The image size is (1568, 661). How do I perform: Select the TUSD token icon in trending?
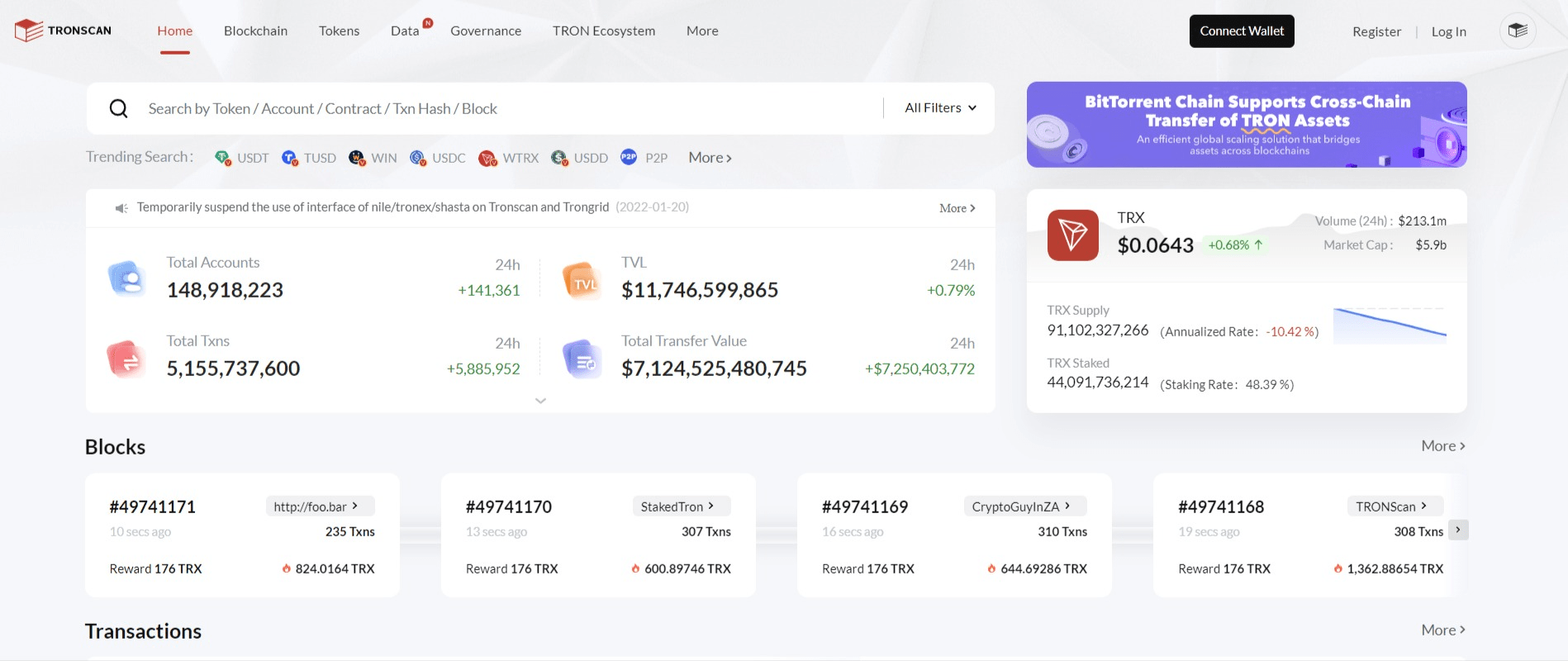tap(289, 158)
